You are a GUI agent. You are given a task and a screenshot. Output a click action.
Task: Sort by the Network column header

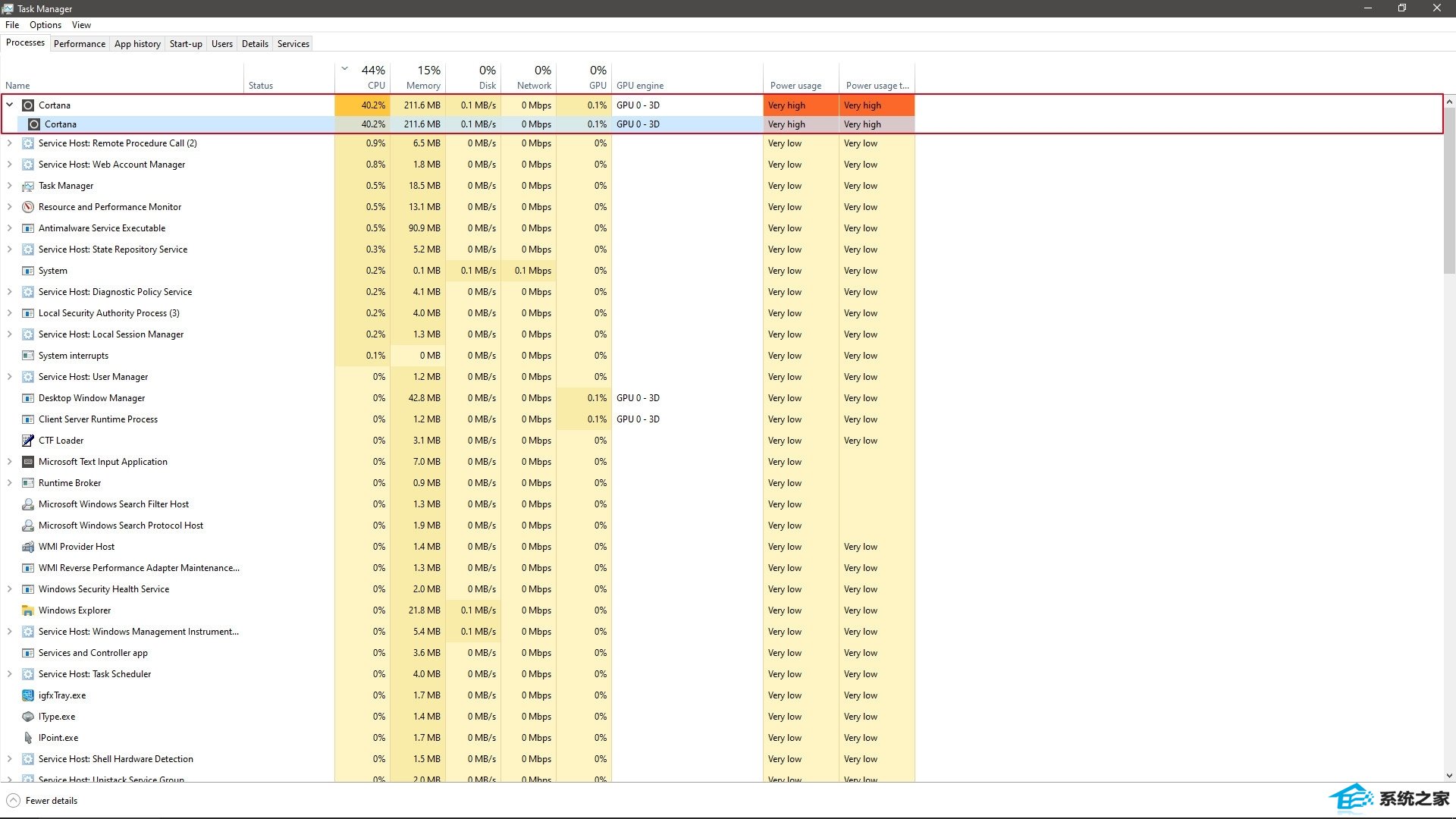click(x=529, y=77)
